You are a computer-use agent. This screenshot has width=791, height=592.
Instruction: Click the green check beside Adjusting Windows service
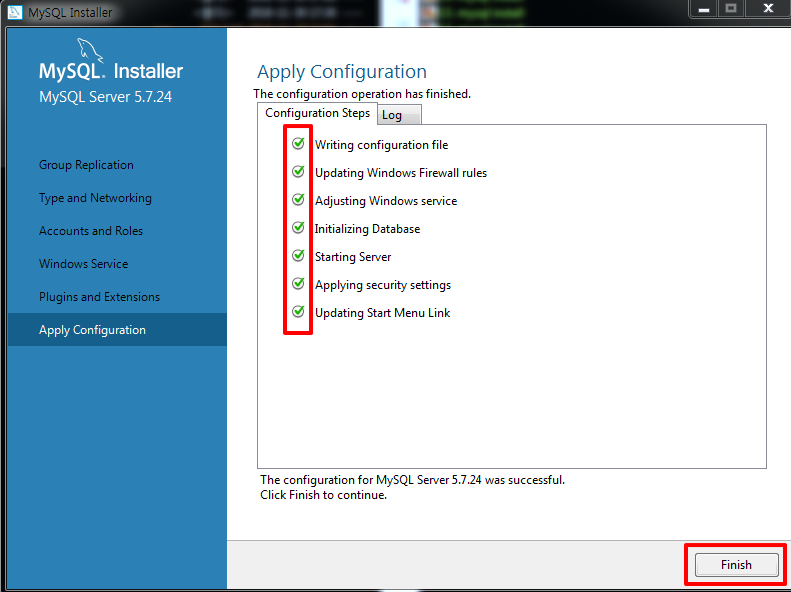tap(298, 200)
